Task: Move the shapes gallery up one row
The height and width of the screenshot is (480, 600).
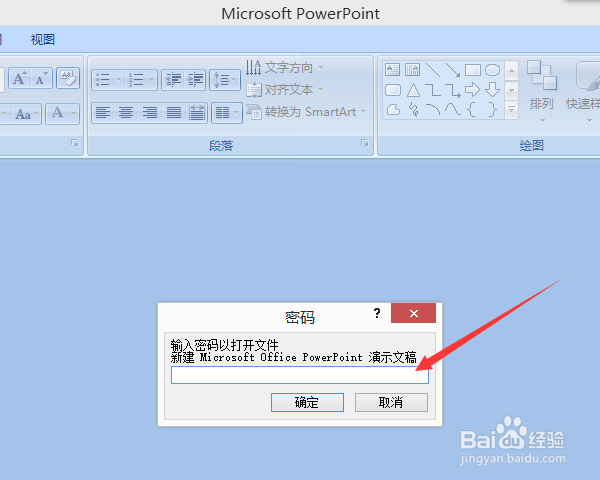Action: coord(512,70)
